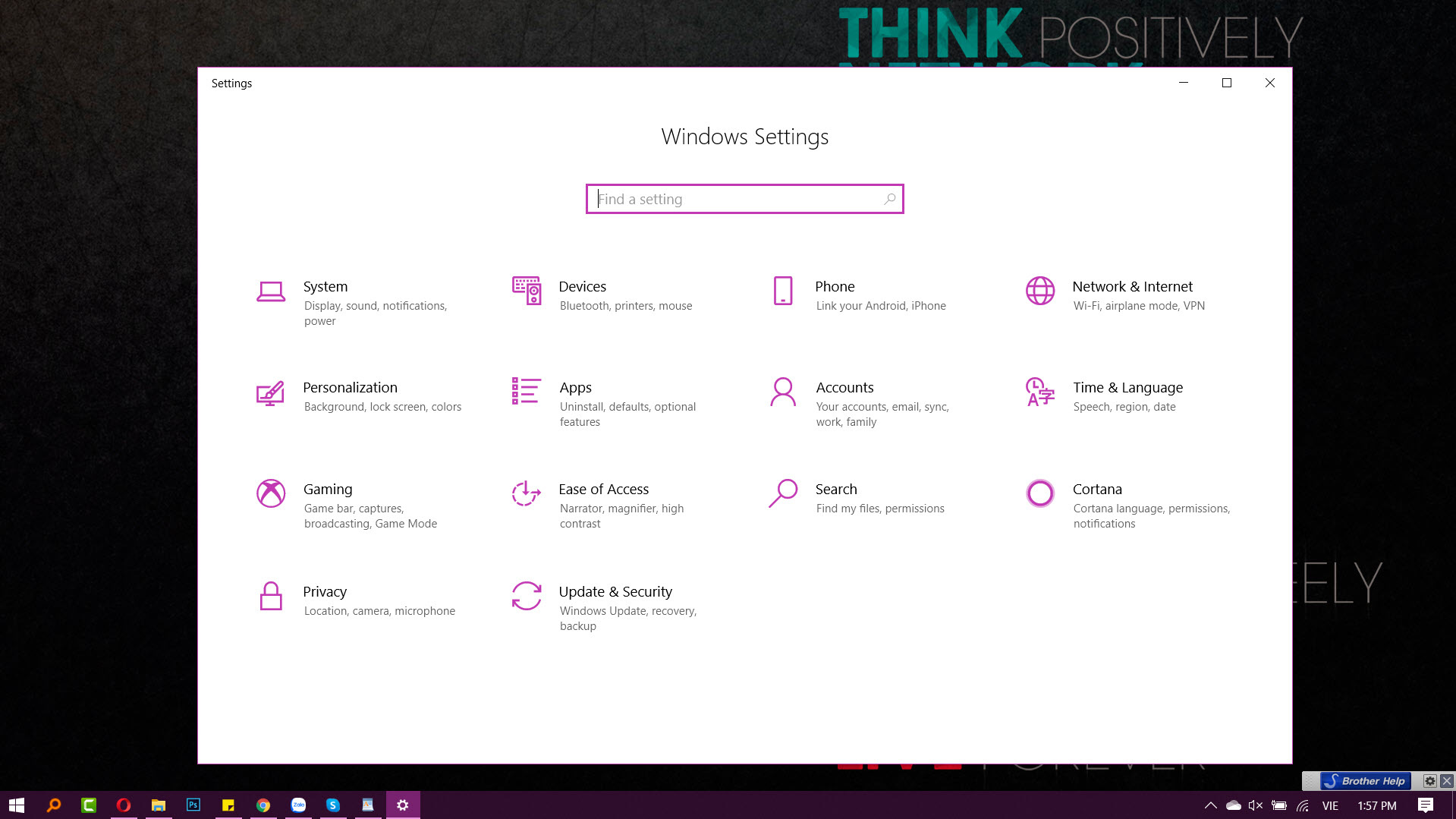
Task: Open OneDrive cloud tray icon
Action: [1234, 805]
